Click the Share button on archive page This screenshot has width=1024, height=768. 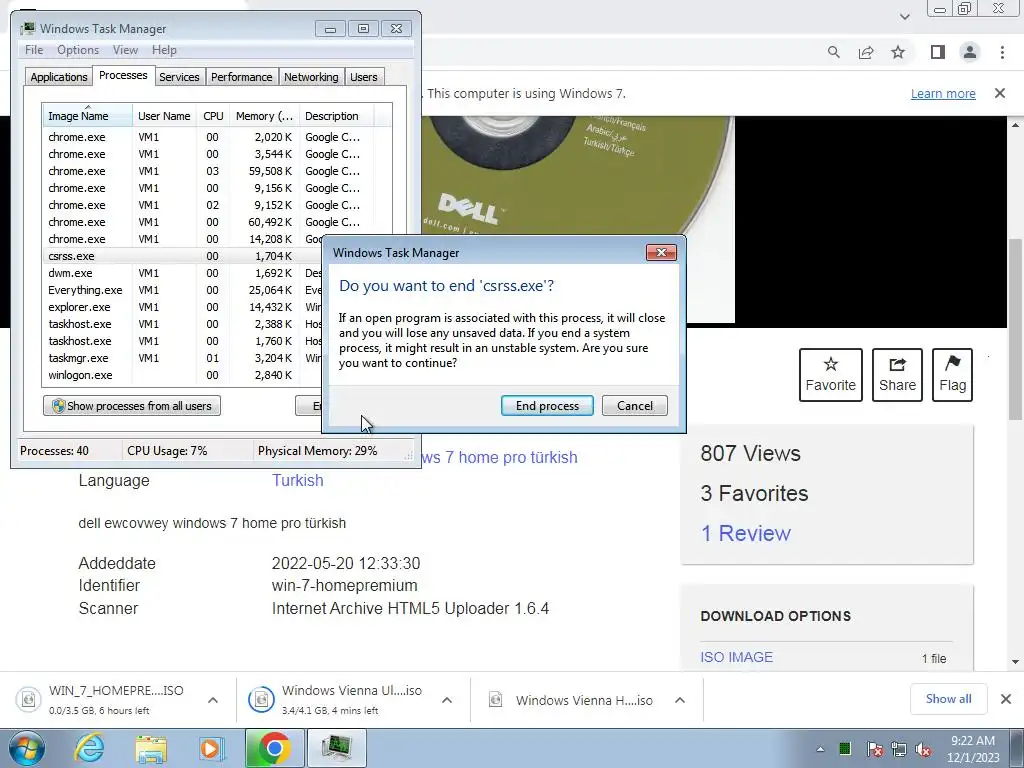[x=897, y=375]
